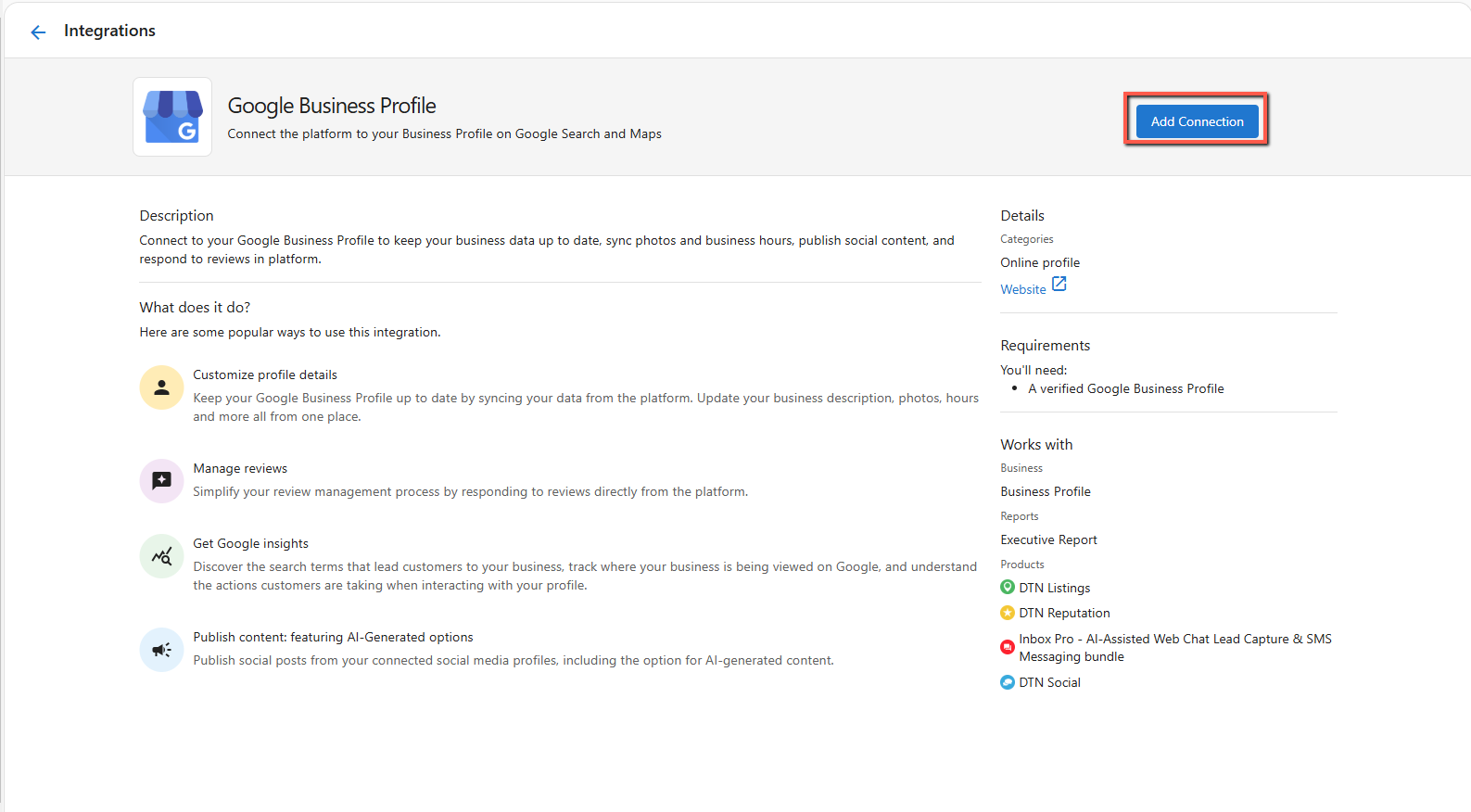Click the Integrations page title
The height and width of the screenshot is (812, 1471).
point(109,31)
